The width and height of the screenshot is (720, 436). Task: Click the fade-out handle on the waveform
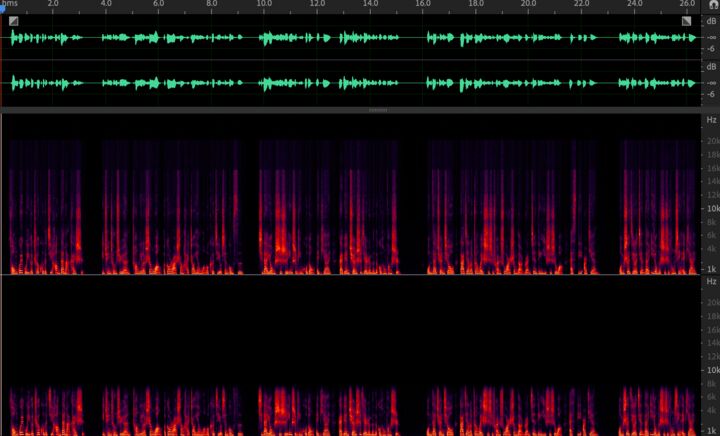click(x=686, y=20)
